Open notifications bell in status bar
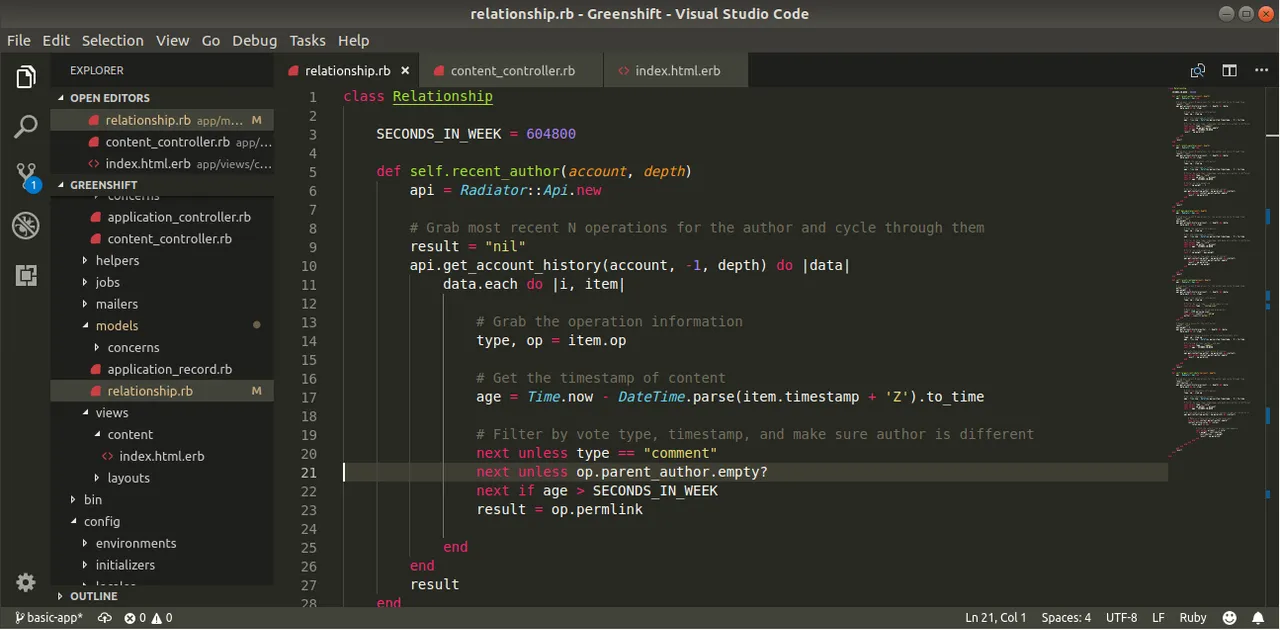 point(1259,618)
